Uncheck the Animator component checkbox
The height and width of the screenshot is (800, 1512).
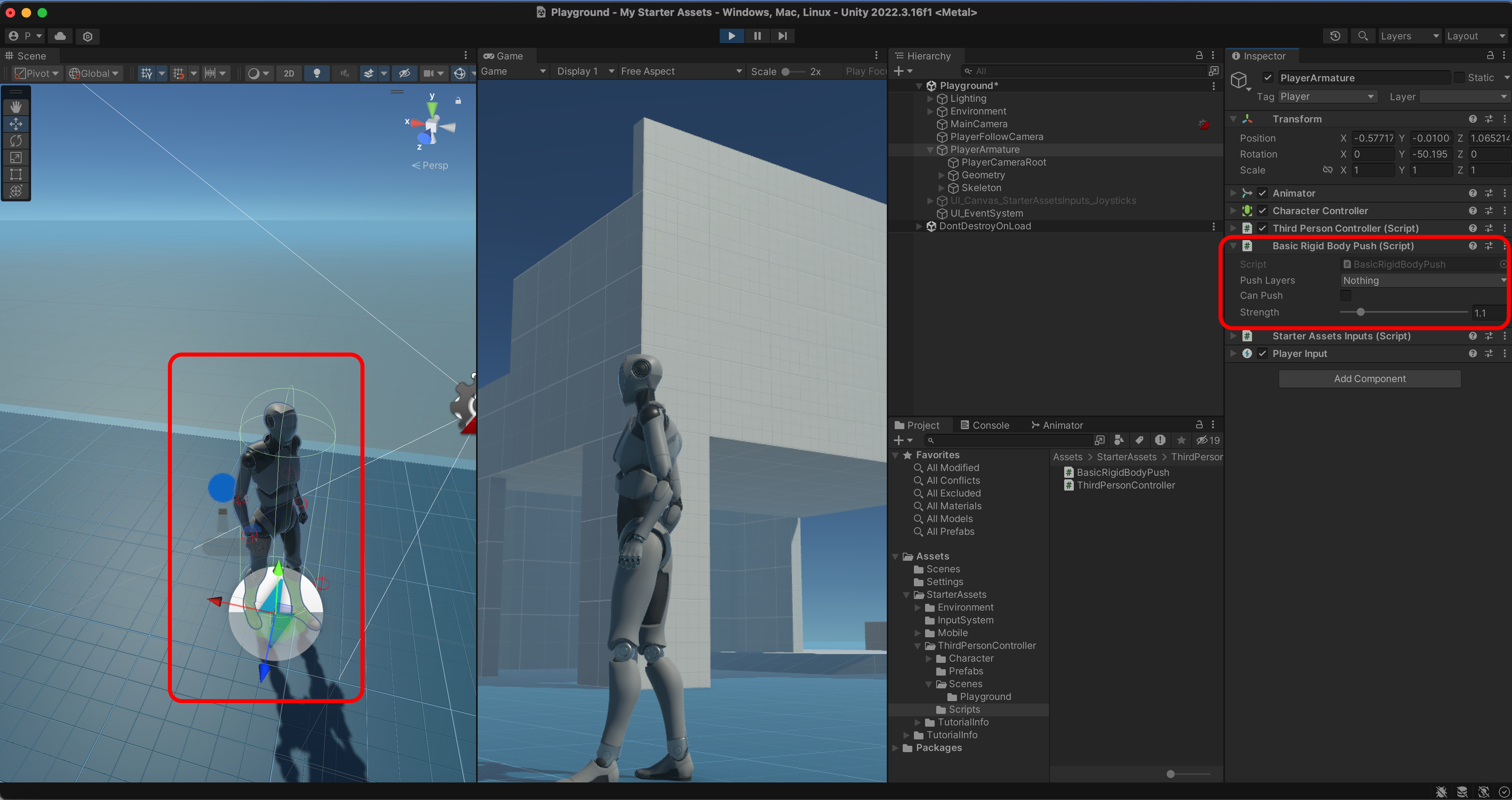(x=1262, y=193)
